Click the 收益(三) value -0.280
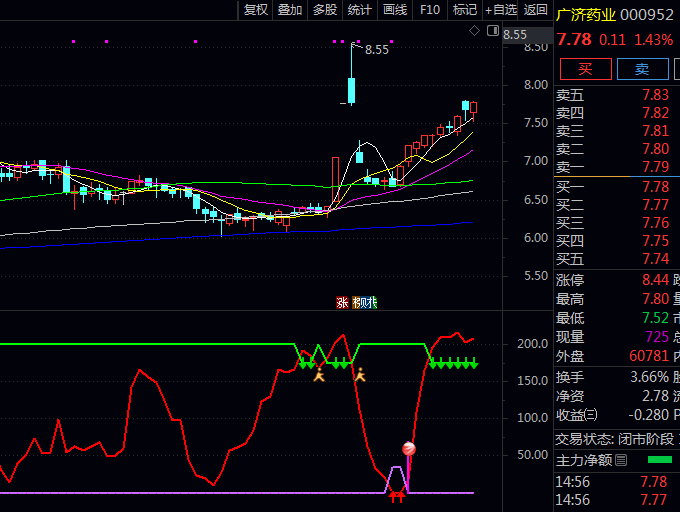 coord(649,415)
